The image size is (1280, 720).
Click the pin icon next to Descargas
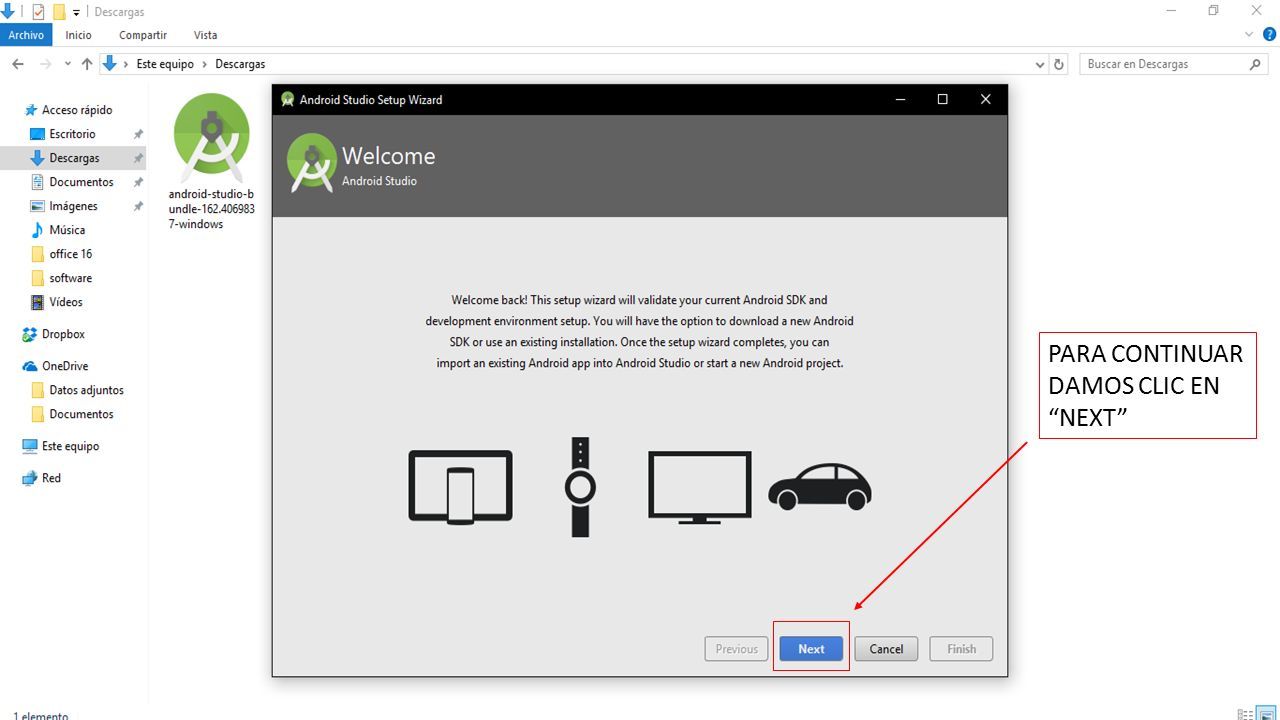tap(138, 158)
